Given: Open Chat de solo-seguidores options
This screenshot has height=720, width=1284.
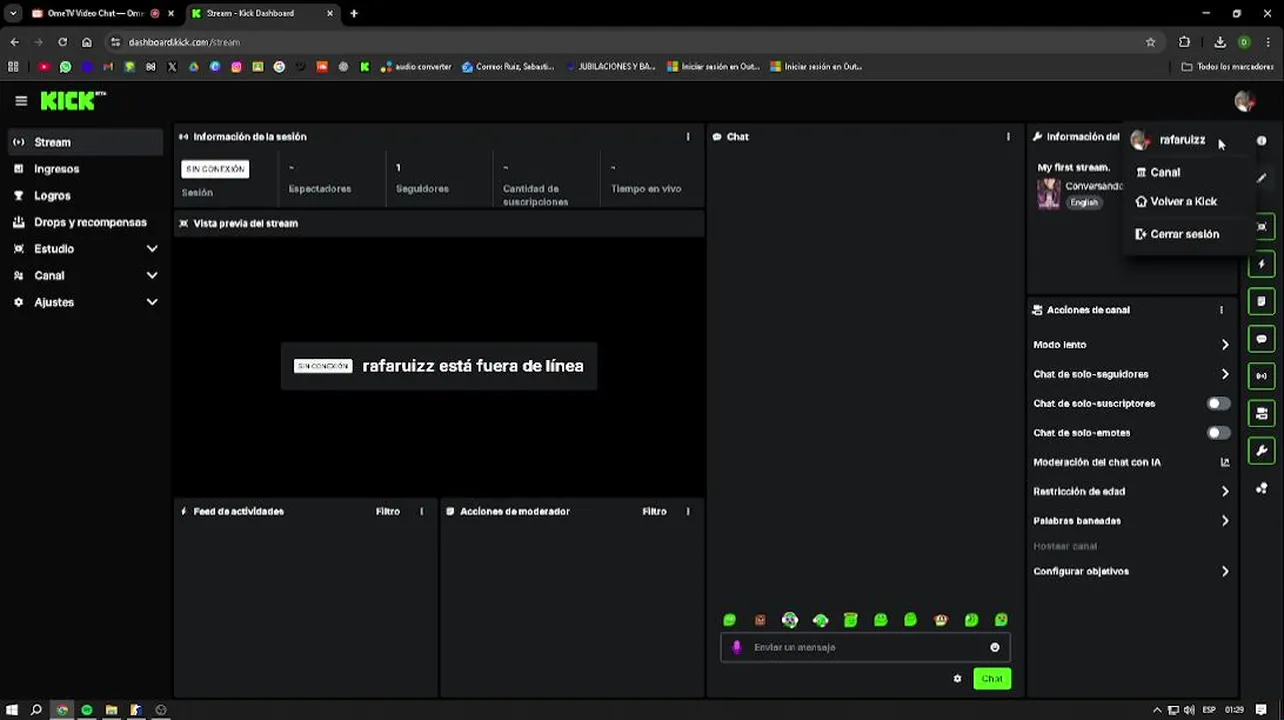Looking at the screenshot, I should pos(1131,374).
